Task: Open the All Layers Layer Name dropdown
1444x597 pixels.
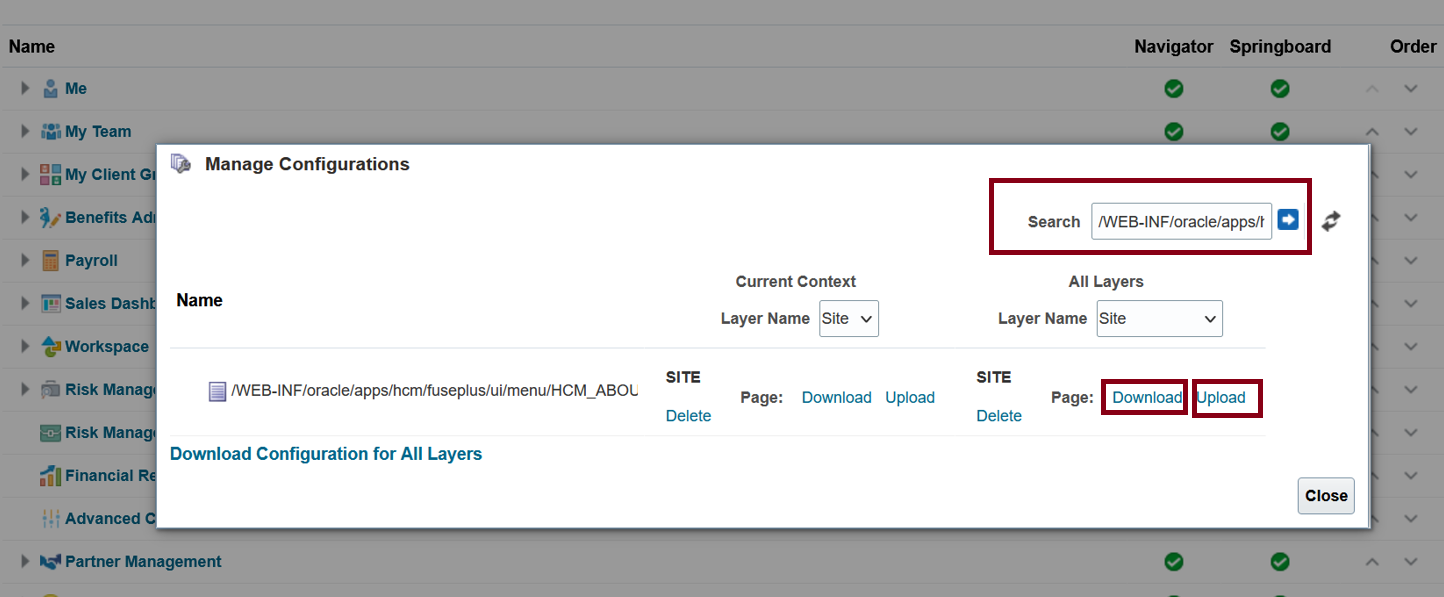Action: tap(1160, 319)
